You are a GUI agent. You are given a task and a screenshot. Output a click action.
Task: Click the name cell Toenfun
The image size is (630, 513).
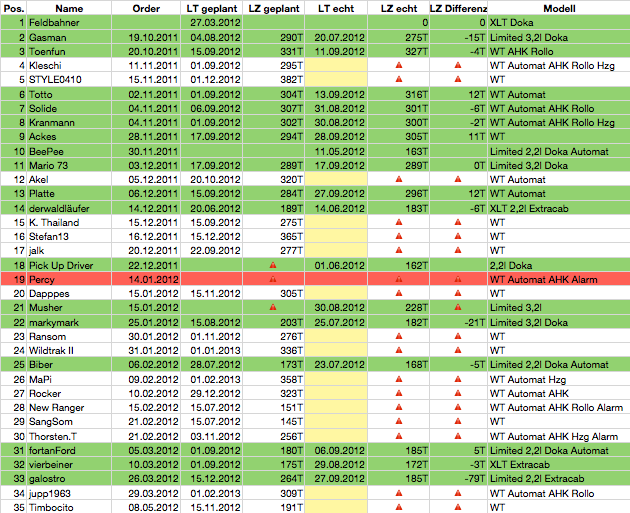(69, 51)
